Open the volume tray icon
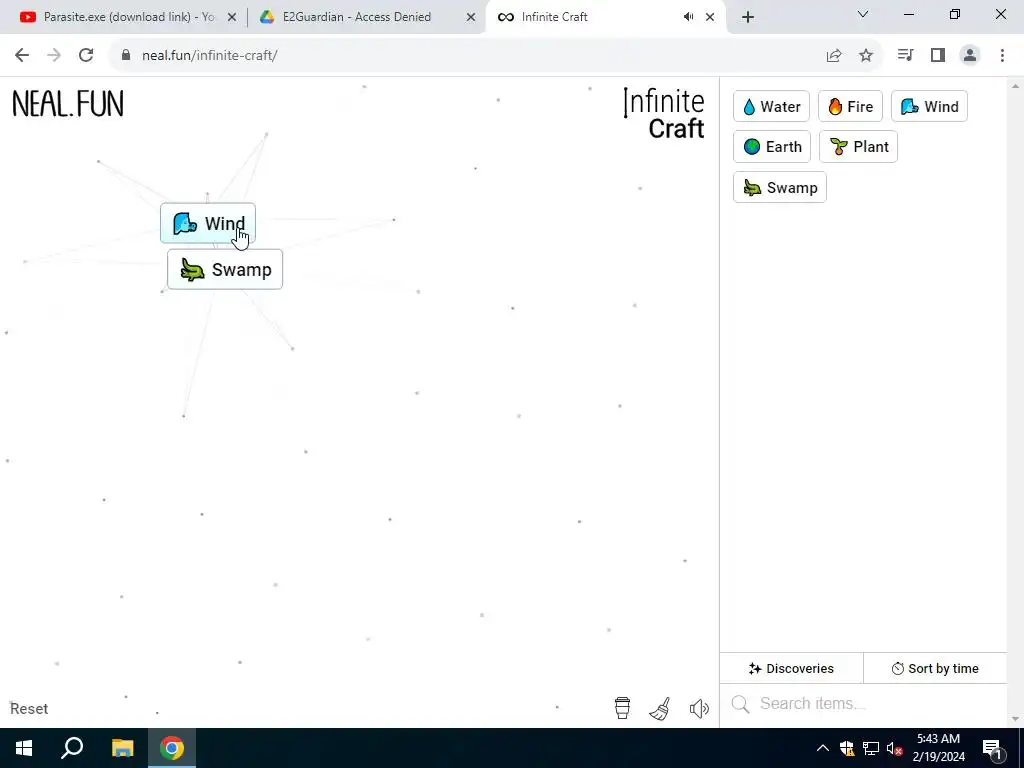1024x768 pixels. tap(895, 748)
